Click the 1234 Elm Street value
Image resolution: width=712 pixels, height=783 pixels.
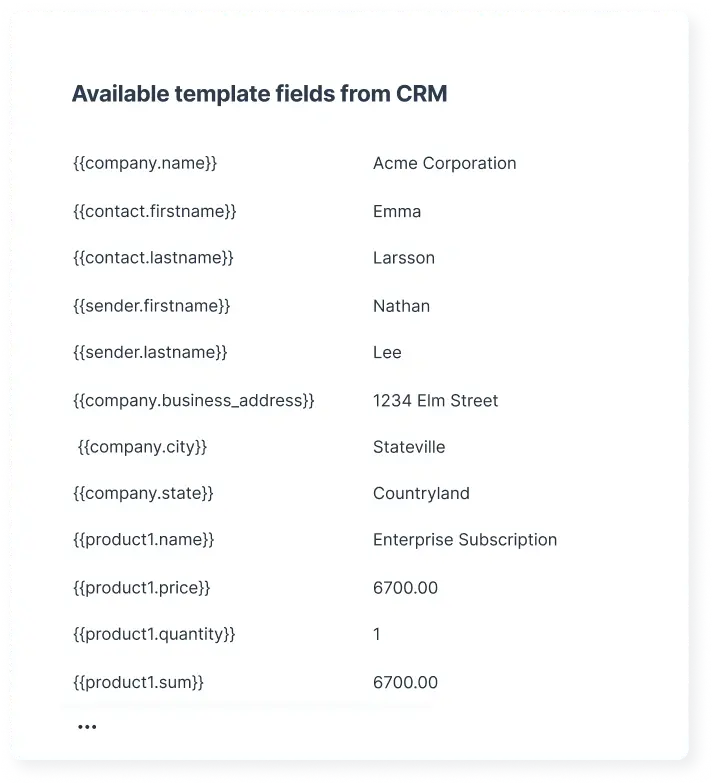pos(435,400)
